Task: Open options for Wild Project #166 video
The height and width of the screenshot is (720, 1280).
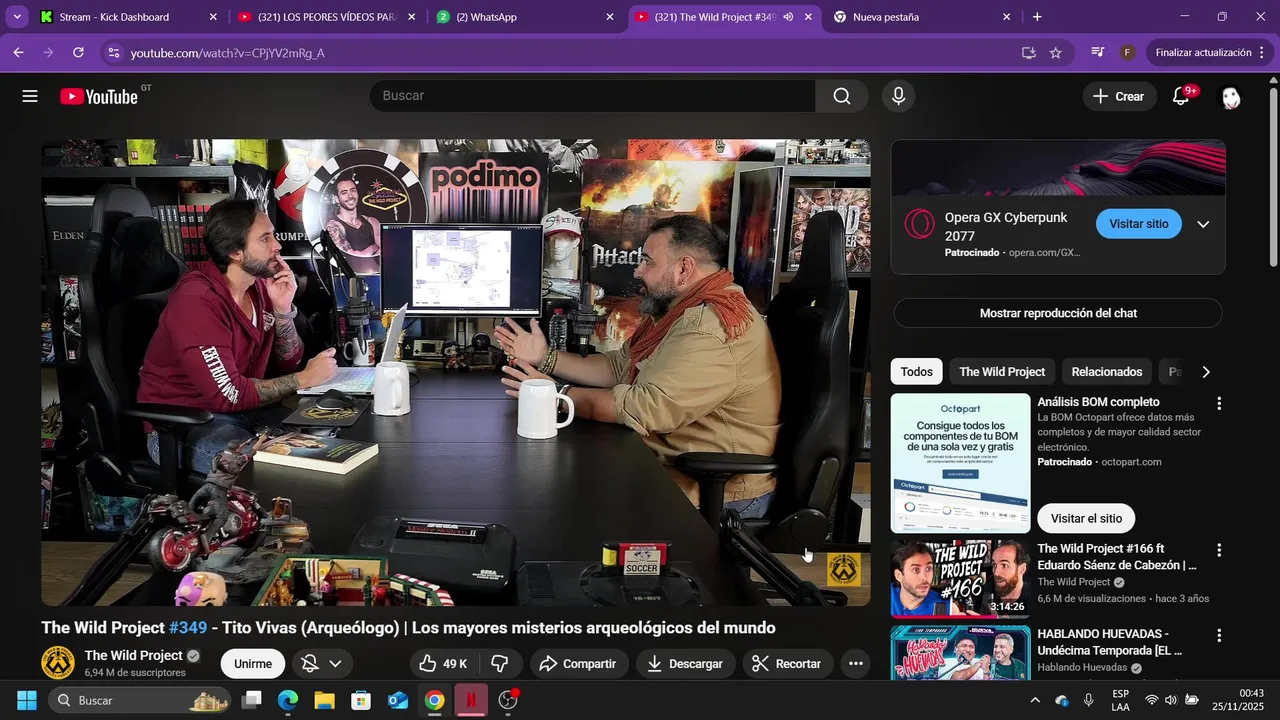Action: (x=1218, y=550)
